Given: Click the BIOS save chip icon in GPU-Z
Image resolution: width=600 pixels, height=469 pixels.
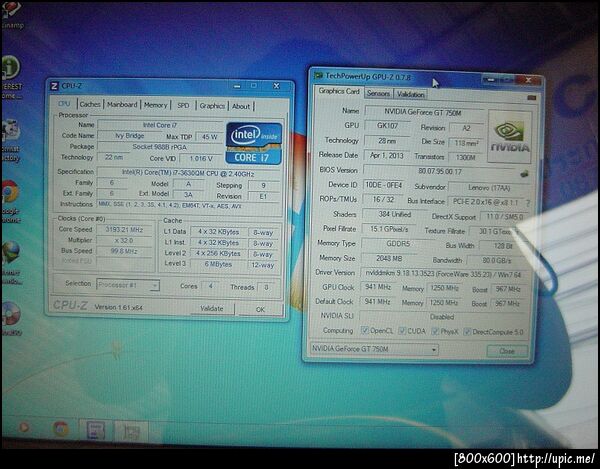Looking at the screenshot, I should [x=524, y=174].
